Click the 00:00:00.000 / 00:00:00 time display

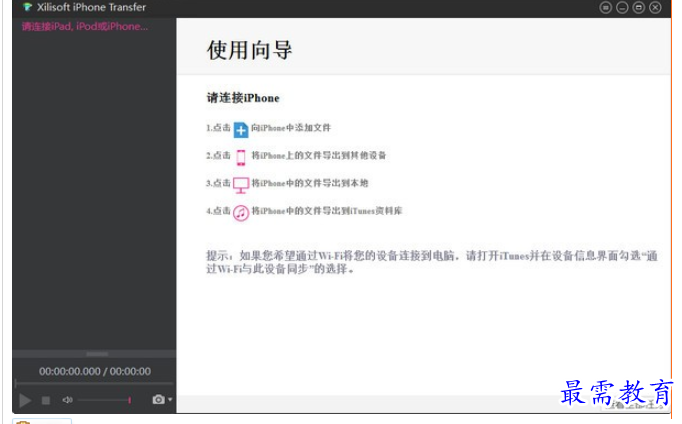click(95, 371)
